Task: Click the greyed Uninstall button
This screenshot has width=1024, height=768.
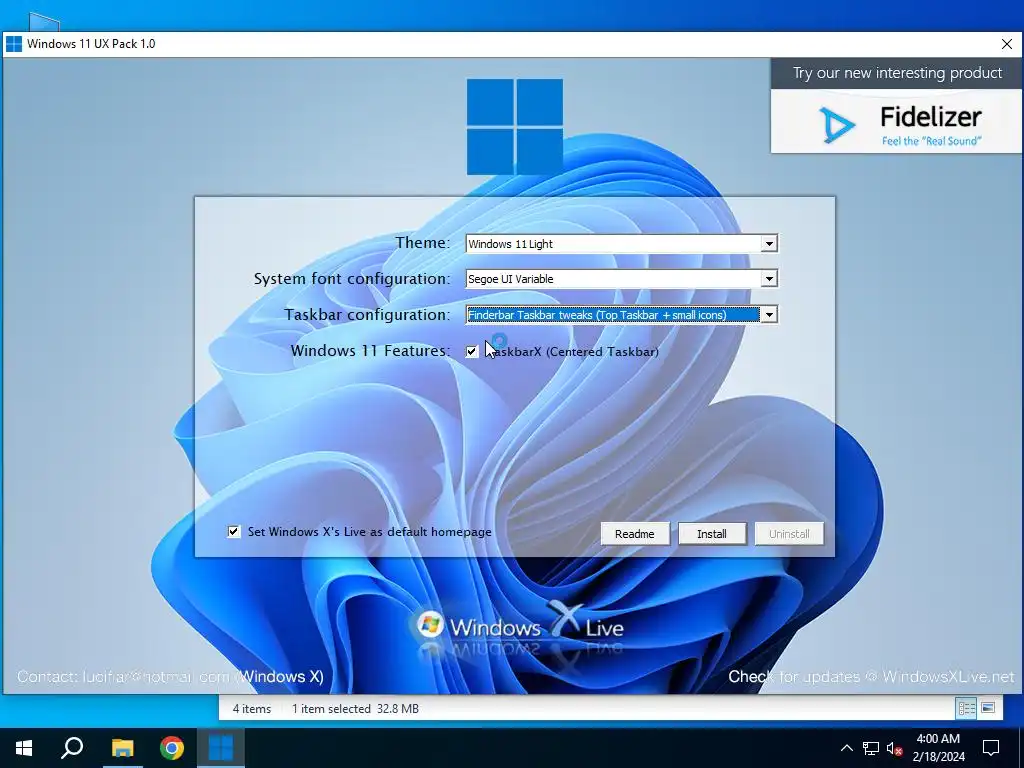Action: [x=789, y=534]
